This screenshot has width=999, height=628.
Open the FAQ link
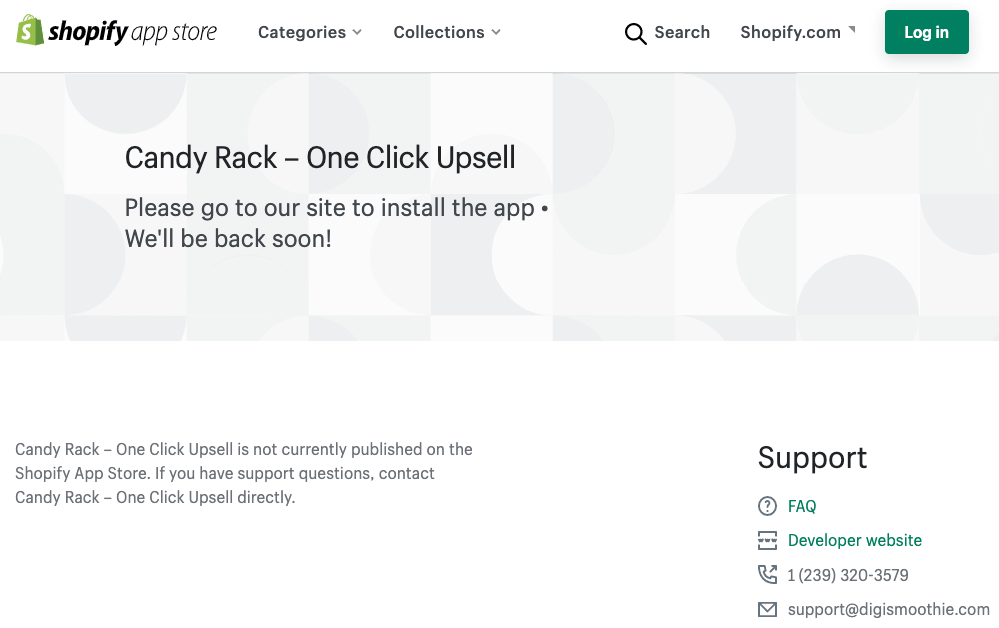(x=801, y=506)
